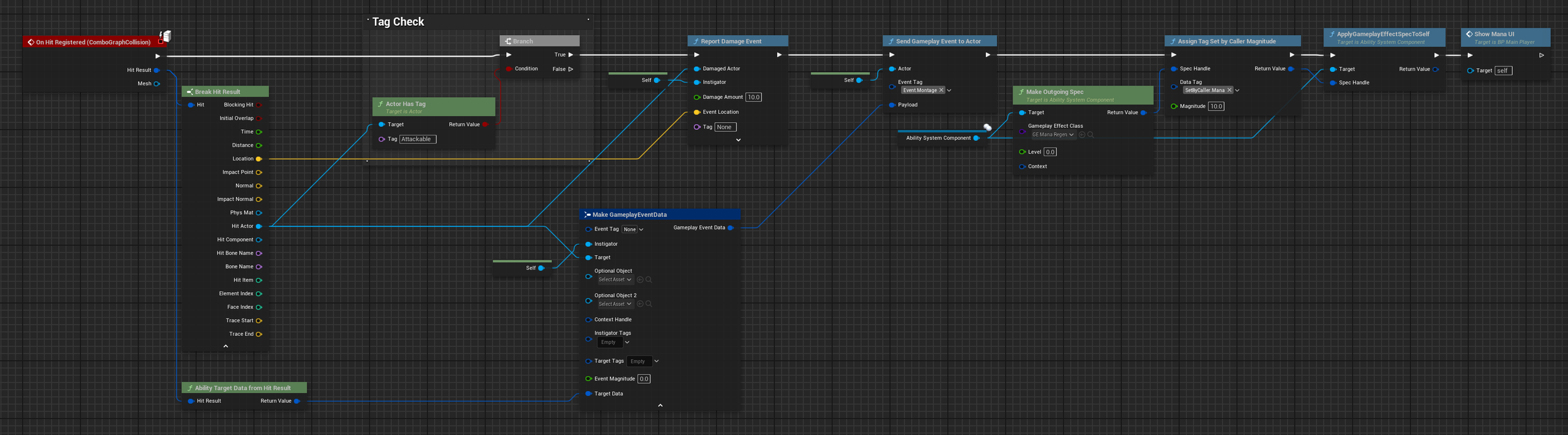The height and width of the screenshot is (435, 1568).
Task: Click the Impact Point output pin
Action: tap(258, 172)
